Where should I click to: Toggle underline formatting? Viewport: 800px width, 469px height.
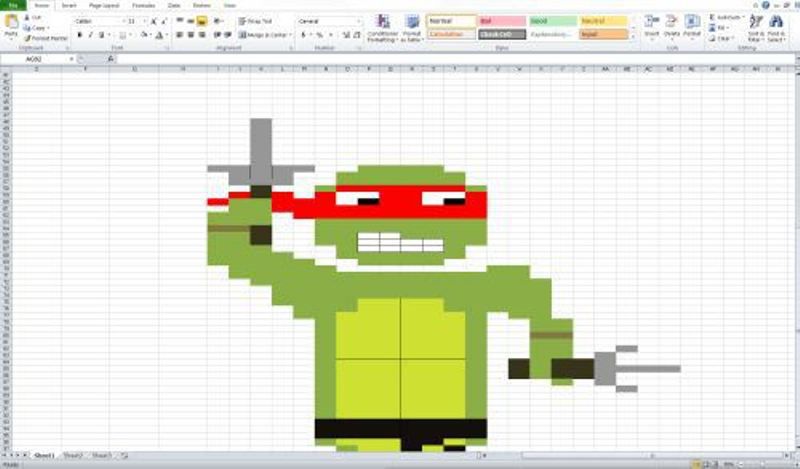pyautogui.click(x=102, y=35)
